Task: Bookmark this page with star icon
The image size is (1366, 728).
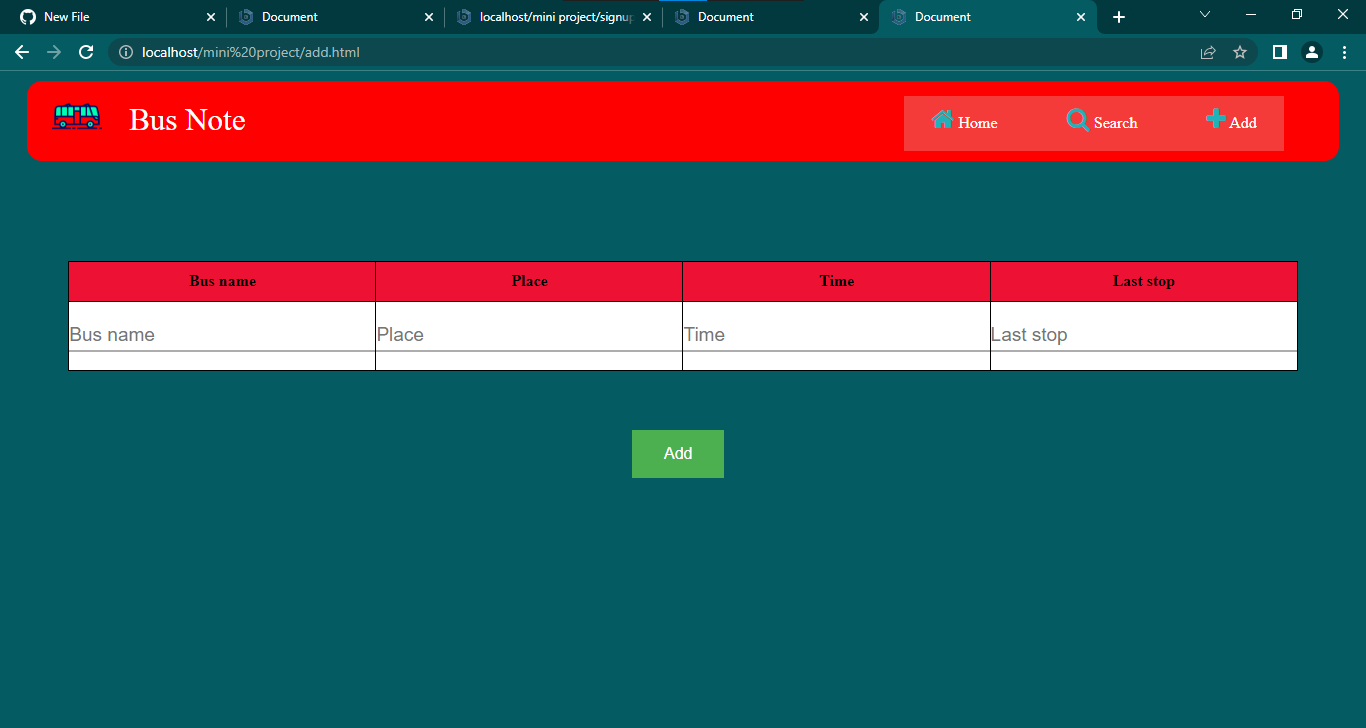Action: coord(1240,52)
